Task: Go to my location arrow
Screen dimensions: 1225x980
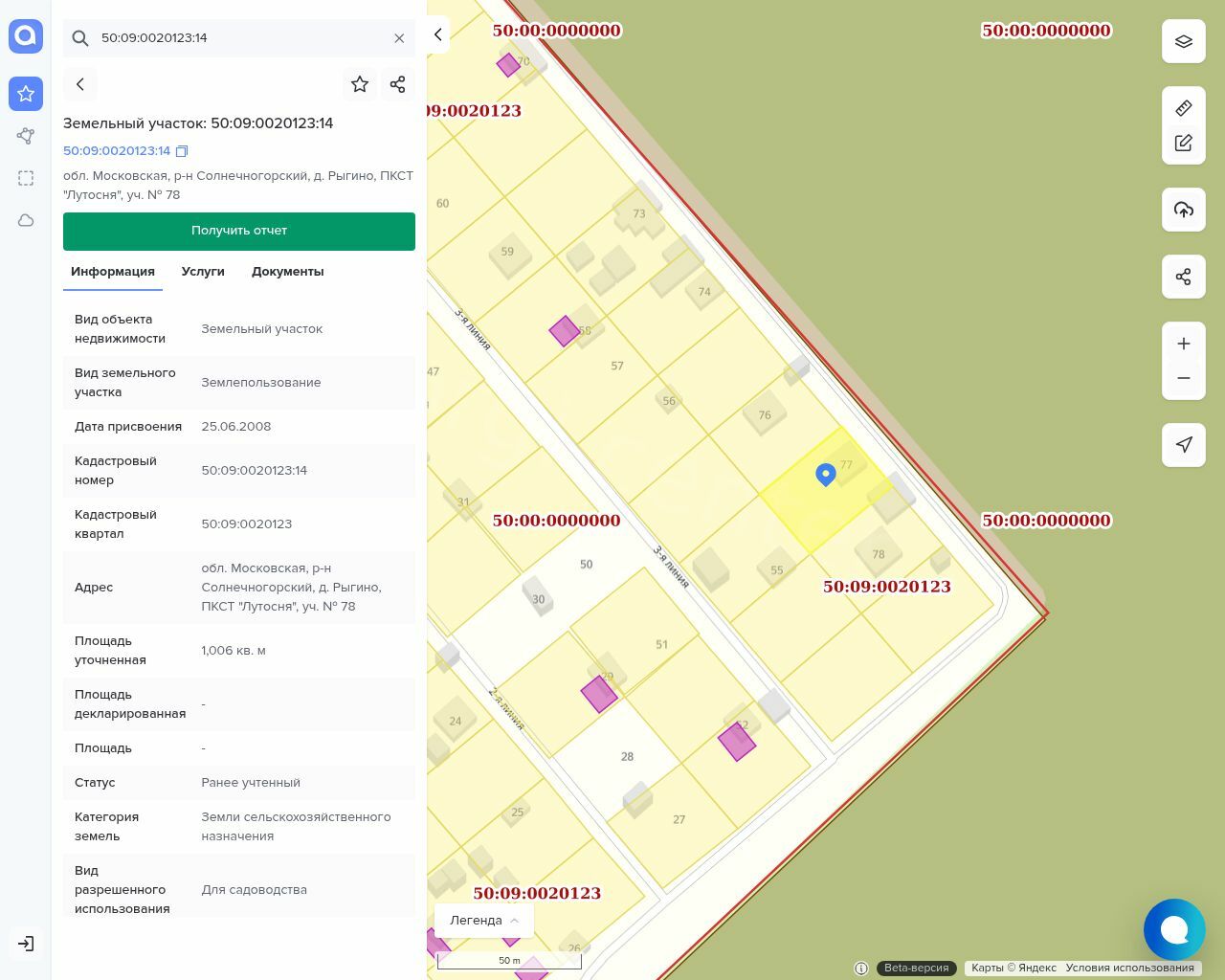Action: point(1184,445)
